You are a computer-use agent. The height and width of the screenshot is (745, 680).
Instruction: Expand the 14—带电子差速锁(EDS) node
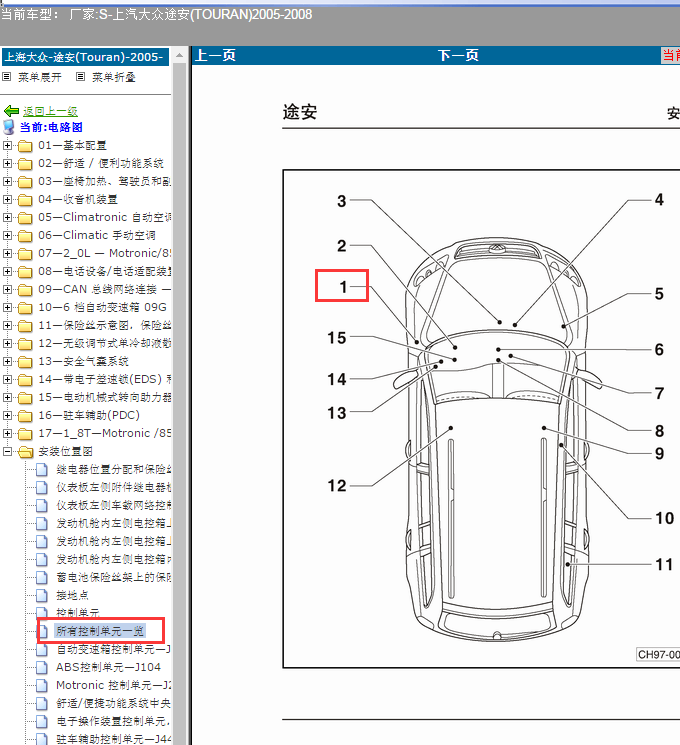point(7,380)
